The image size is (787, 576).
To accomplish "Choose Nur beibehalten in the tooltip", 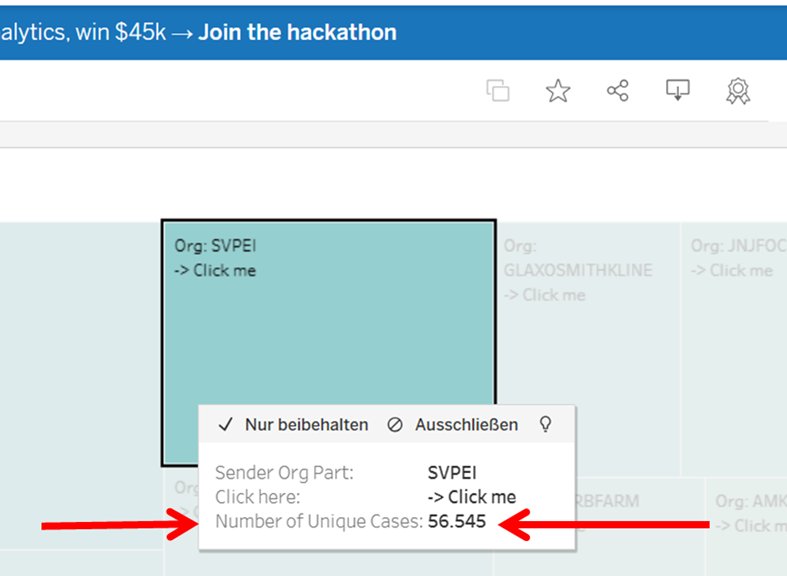I will pos(294,424).
